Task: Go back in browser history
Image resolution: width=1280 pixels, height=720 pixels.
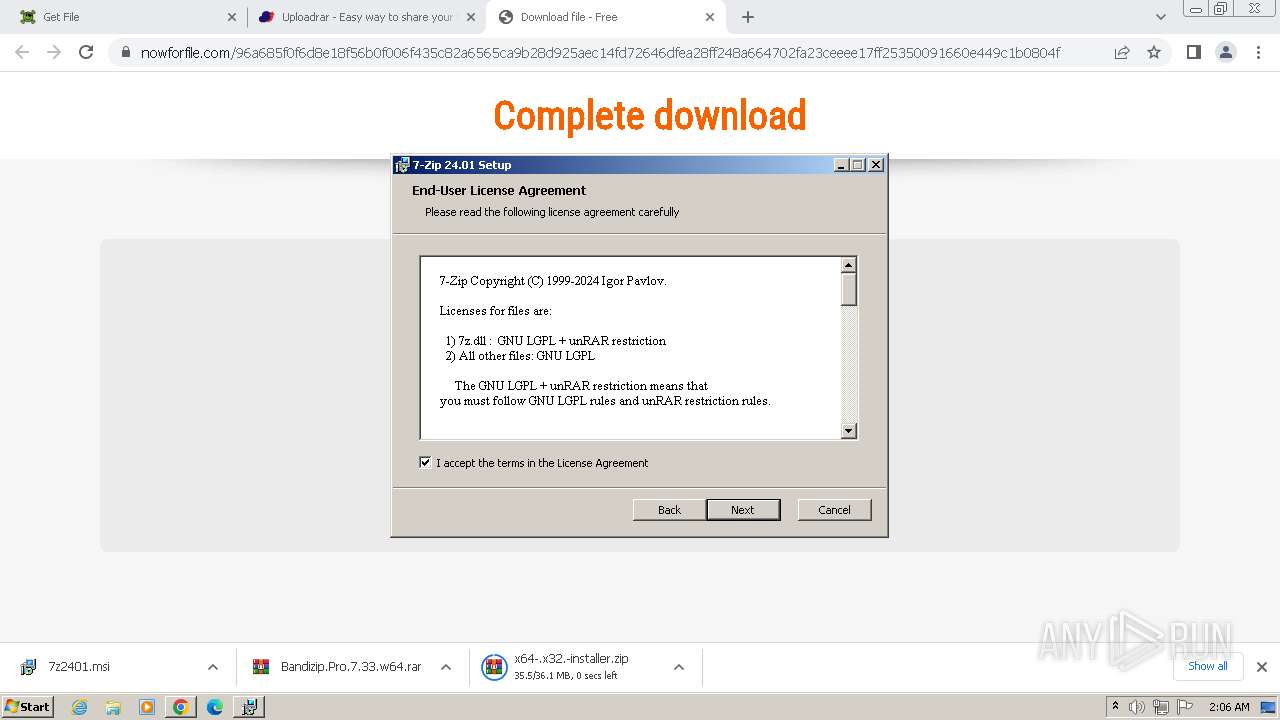Action: [x=22, y=52]
